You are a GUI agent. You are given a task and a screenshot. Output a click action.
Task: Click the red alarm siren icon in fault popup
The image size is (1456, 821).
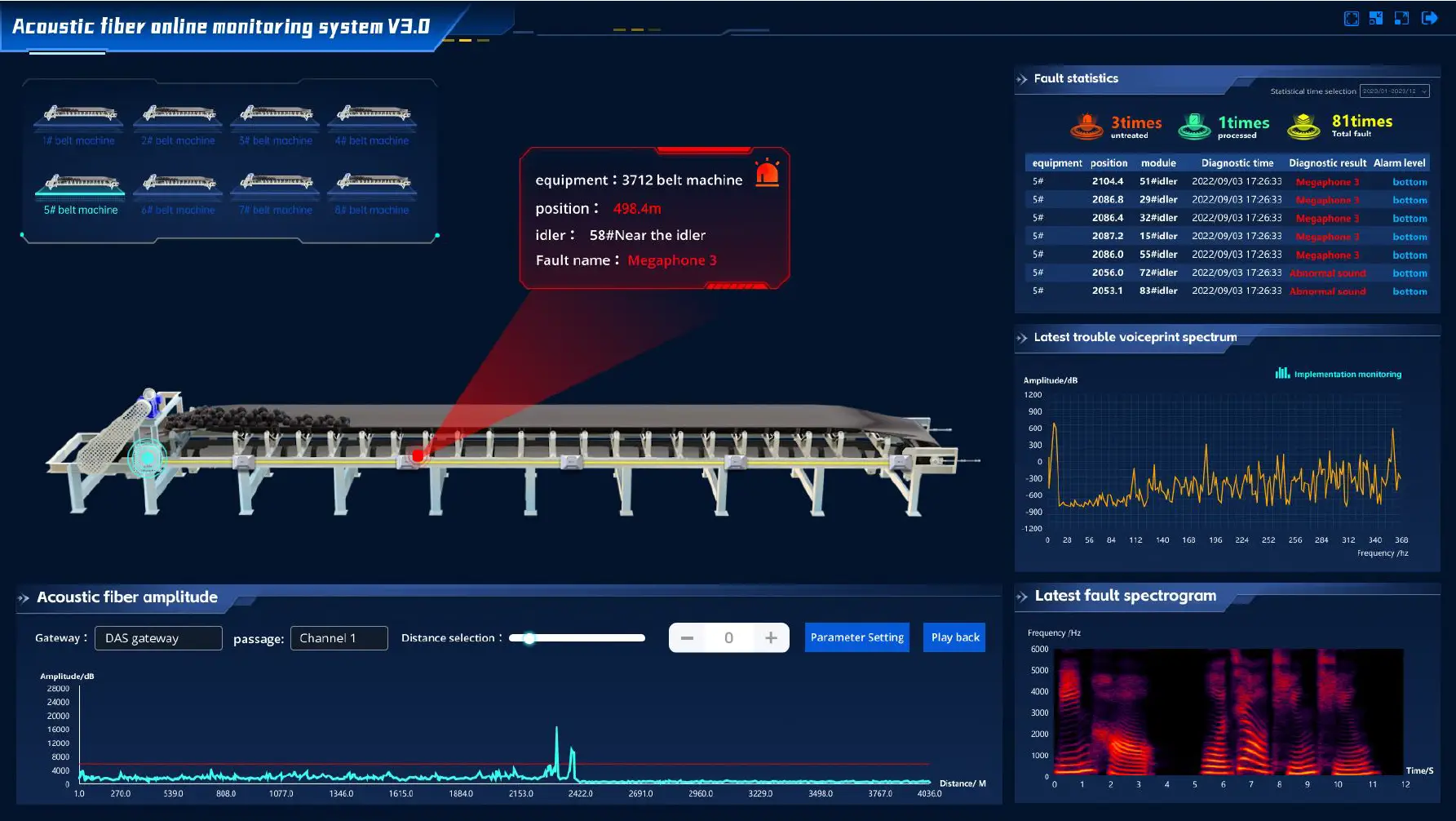(767, 173)
